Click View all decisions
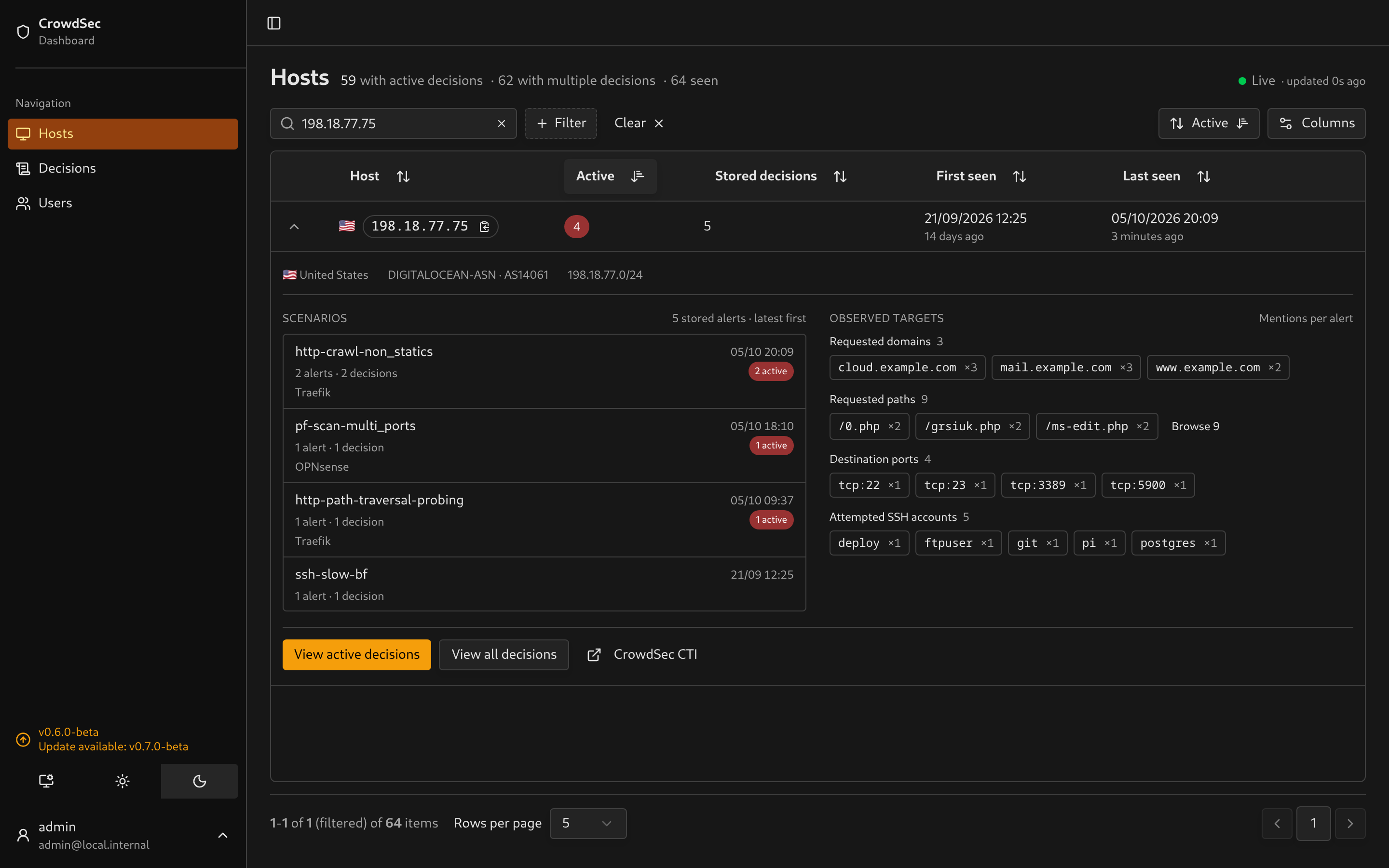 point(504,654)
